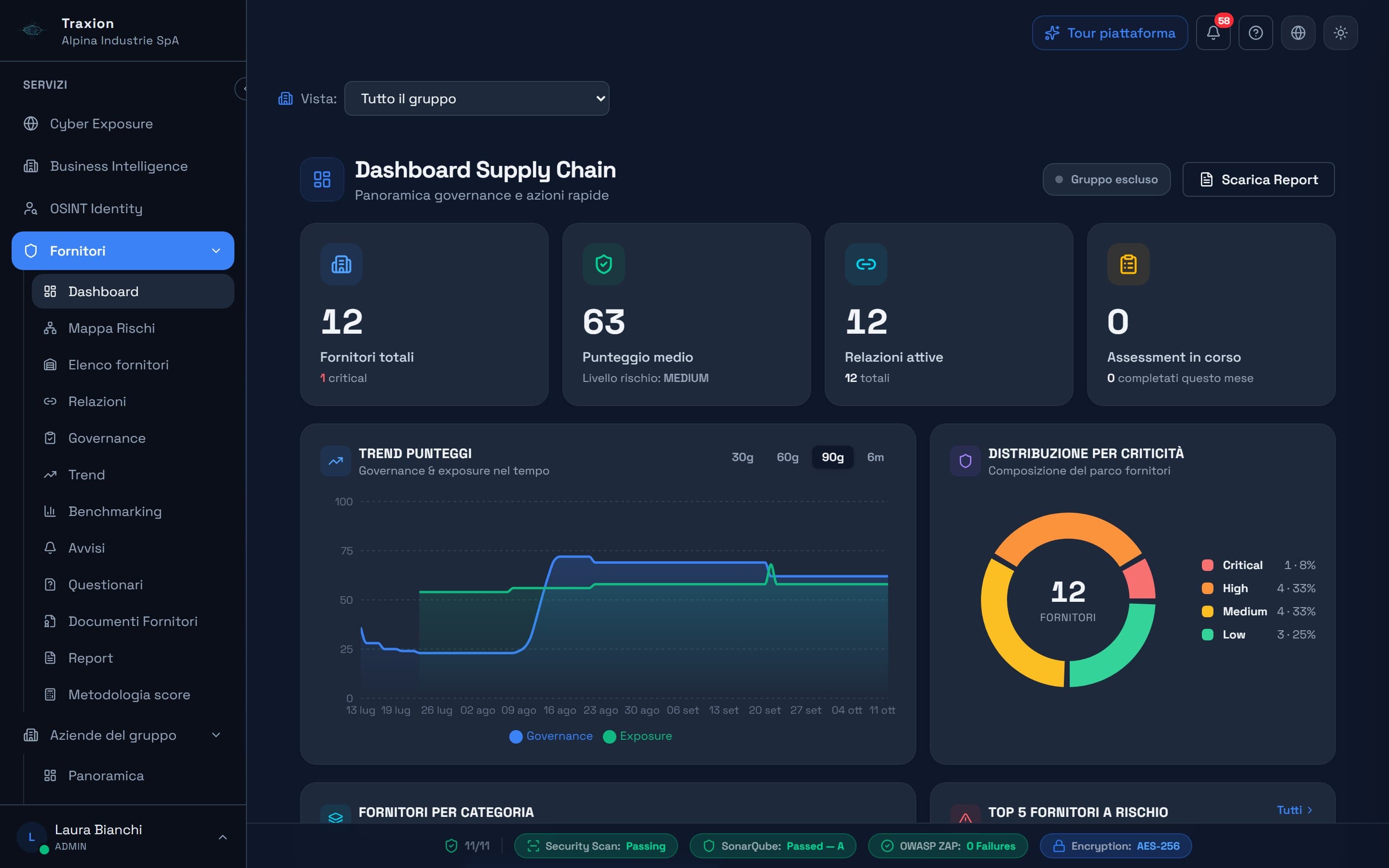Toggle the Gruppo escluso switch
This screenshot has width=1389, height=868.
click(1106, 179)
